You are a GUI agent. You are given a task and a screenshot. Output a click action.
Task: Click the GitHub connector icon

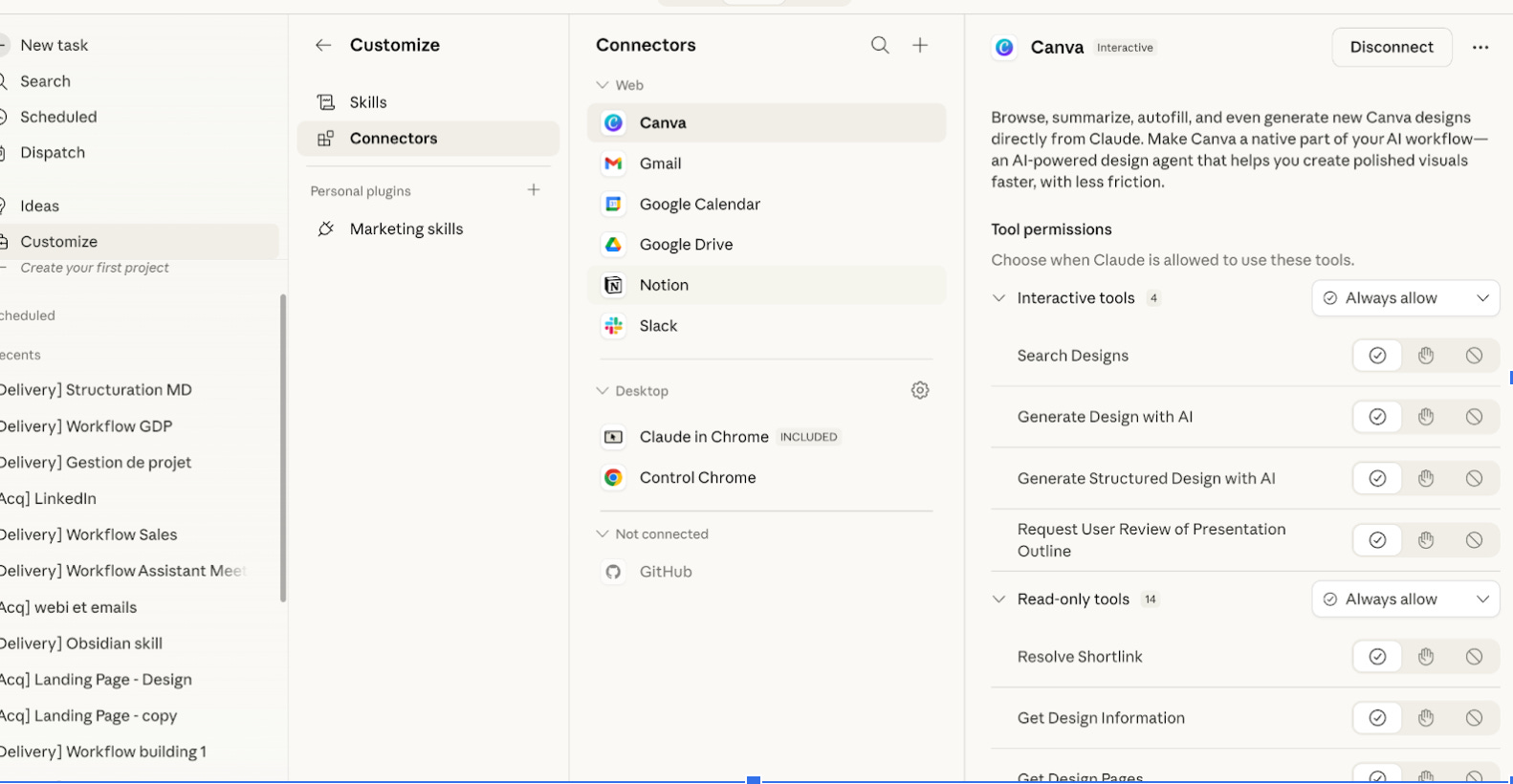614,572
